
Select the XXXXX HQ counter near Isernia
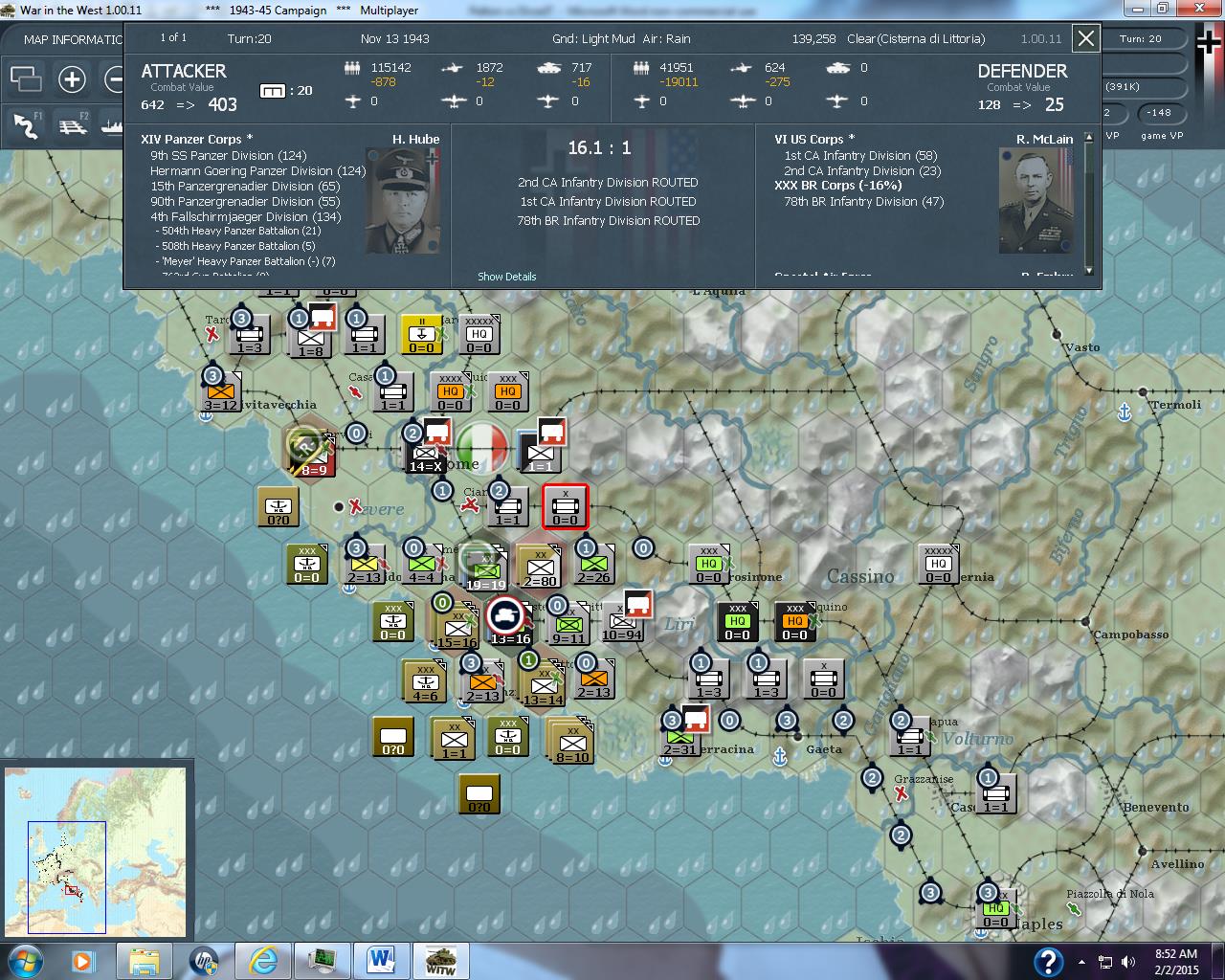tap(938, 564)
